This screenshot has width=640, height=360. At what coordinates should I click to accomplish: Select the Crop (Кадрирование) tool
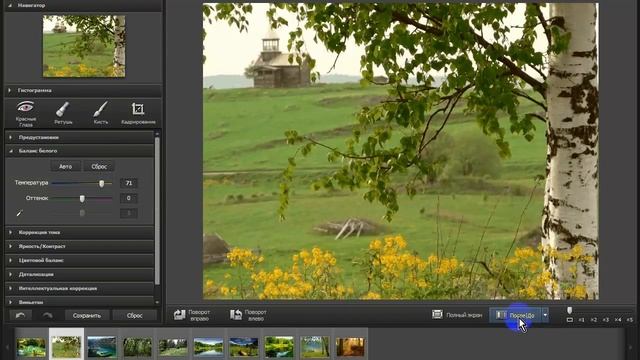click(138, 113)
